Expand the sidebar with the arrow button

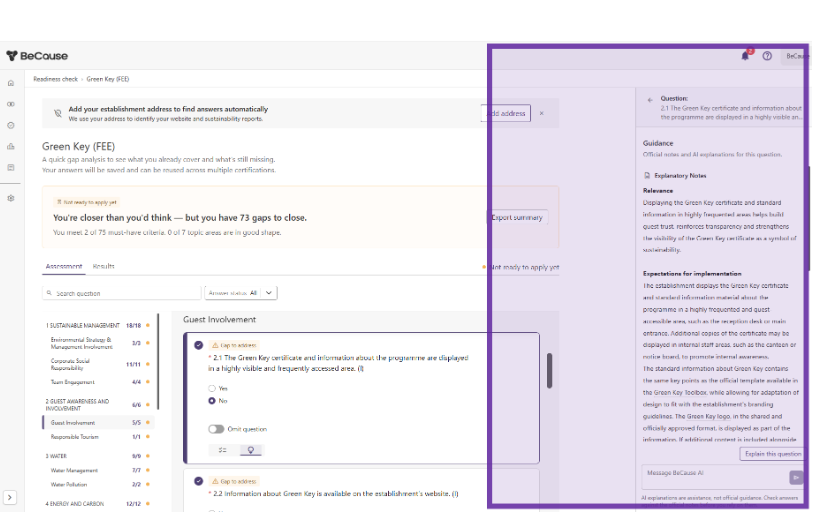point(10,497)
